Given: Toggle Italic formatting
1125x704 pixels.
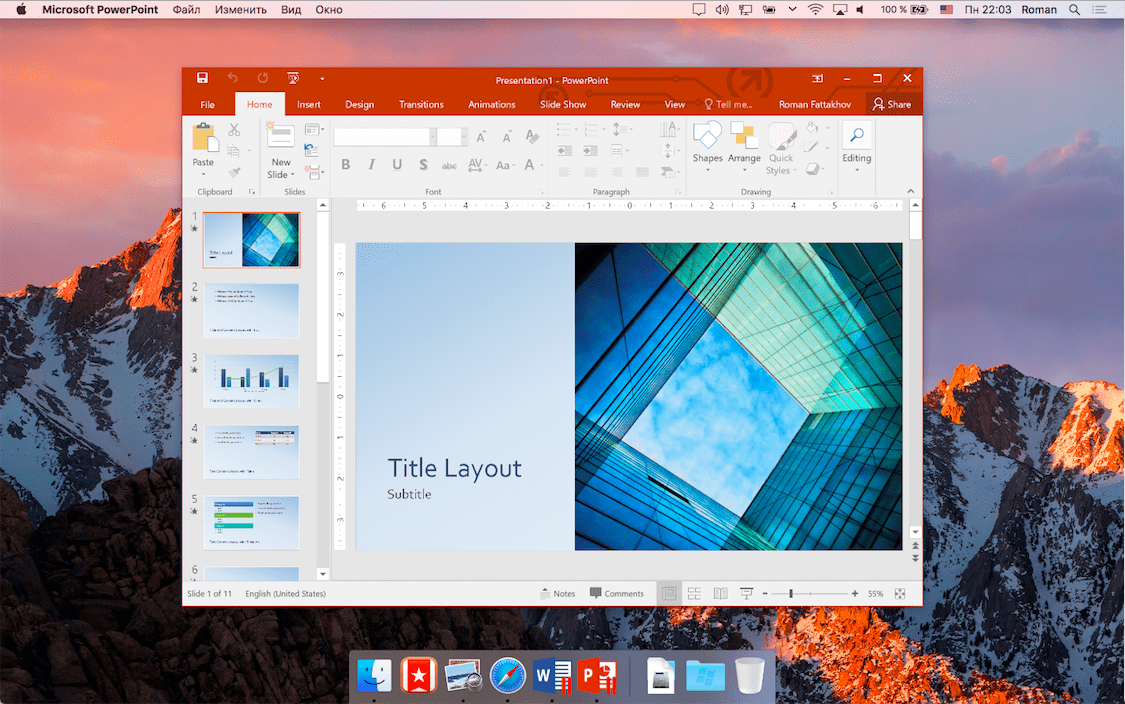Looking at the screenshot, I should click(372, 164).
